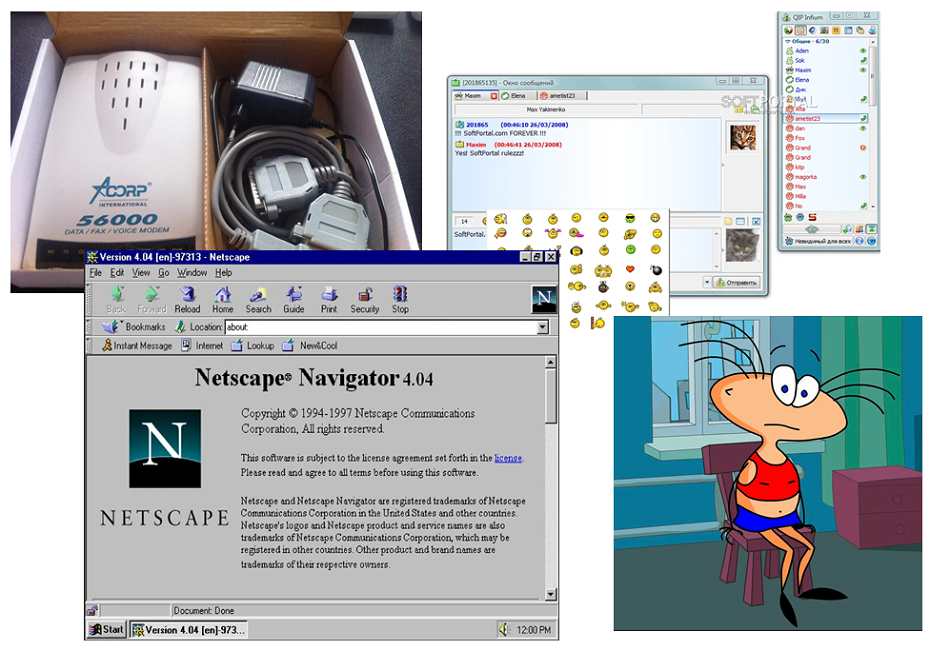The width and height of the screenshot is (930, 651).
Task: Click in the Location address field
Action: coord(381,327)
